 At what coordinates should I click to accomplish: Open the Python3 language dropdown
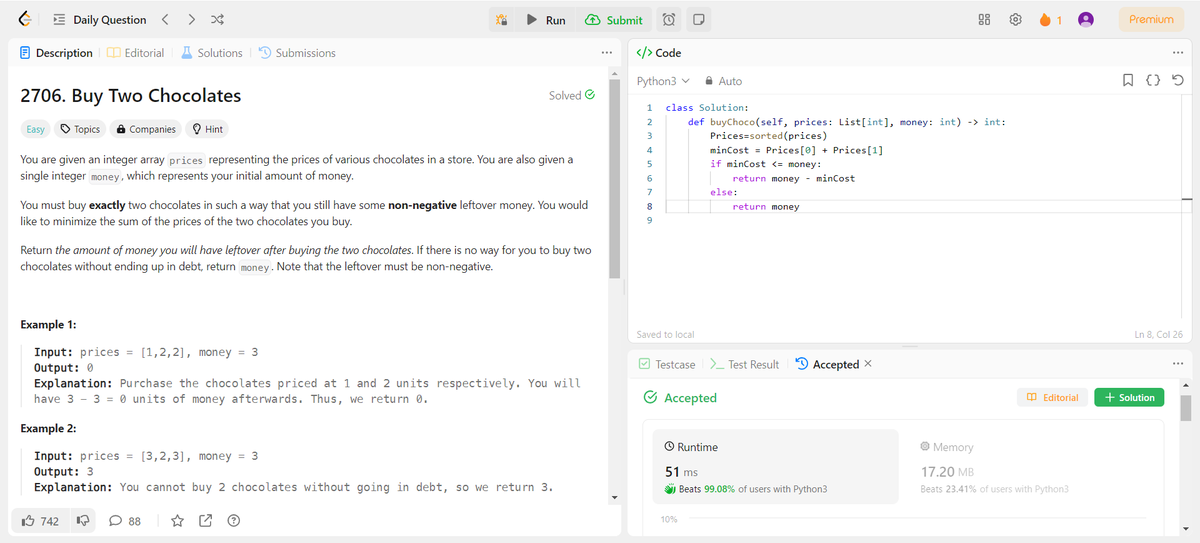[663, 81]
